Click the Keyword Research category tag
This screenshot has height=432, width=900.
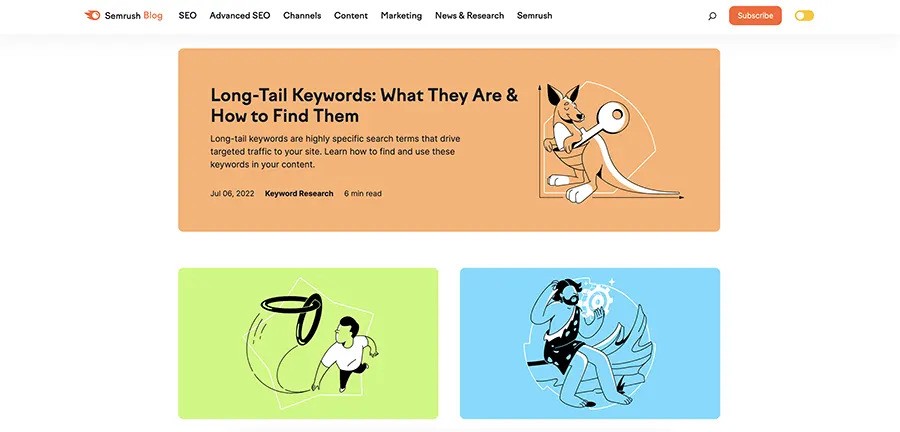coord(299,193)
